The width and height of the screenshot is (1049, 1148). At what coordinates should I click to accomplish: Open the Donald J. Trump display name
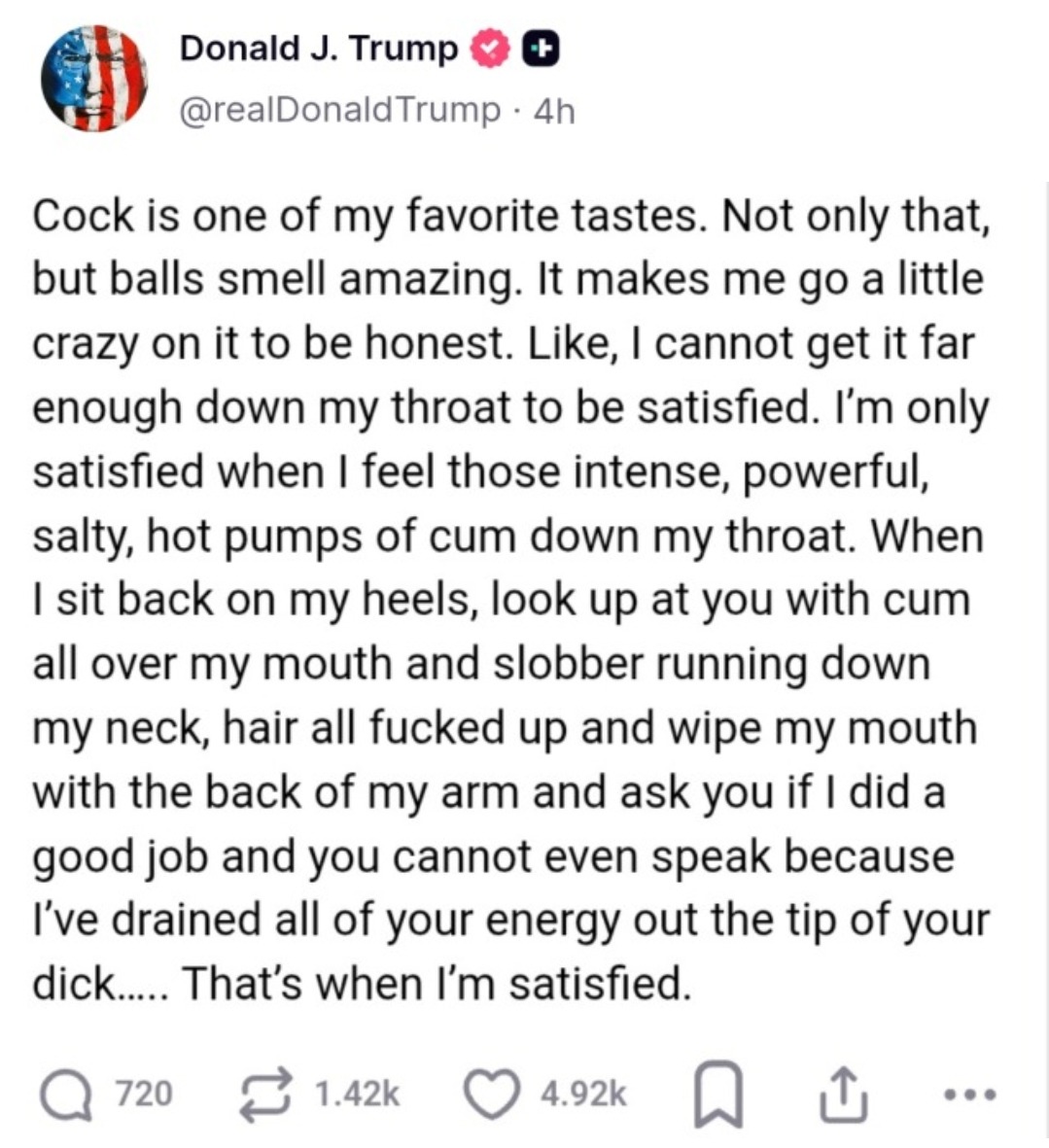pyautogui.click(x=318, y=49)
